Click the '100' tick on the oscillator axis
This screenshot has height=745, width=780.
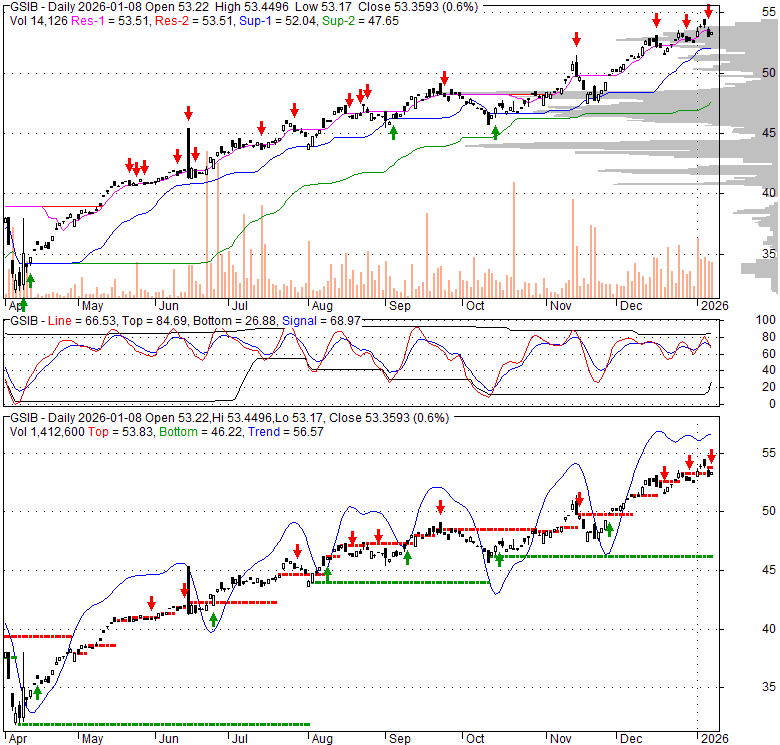(x=766, y=320)
